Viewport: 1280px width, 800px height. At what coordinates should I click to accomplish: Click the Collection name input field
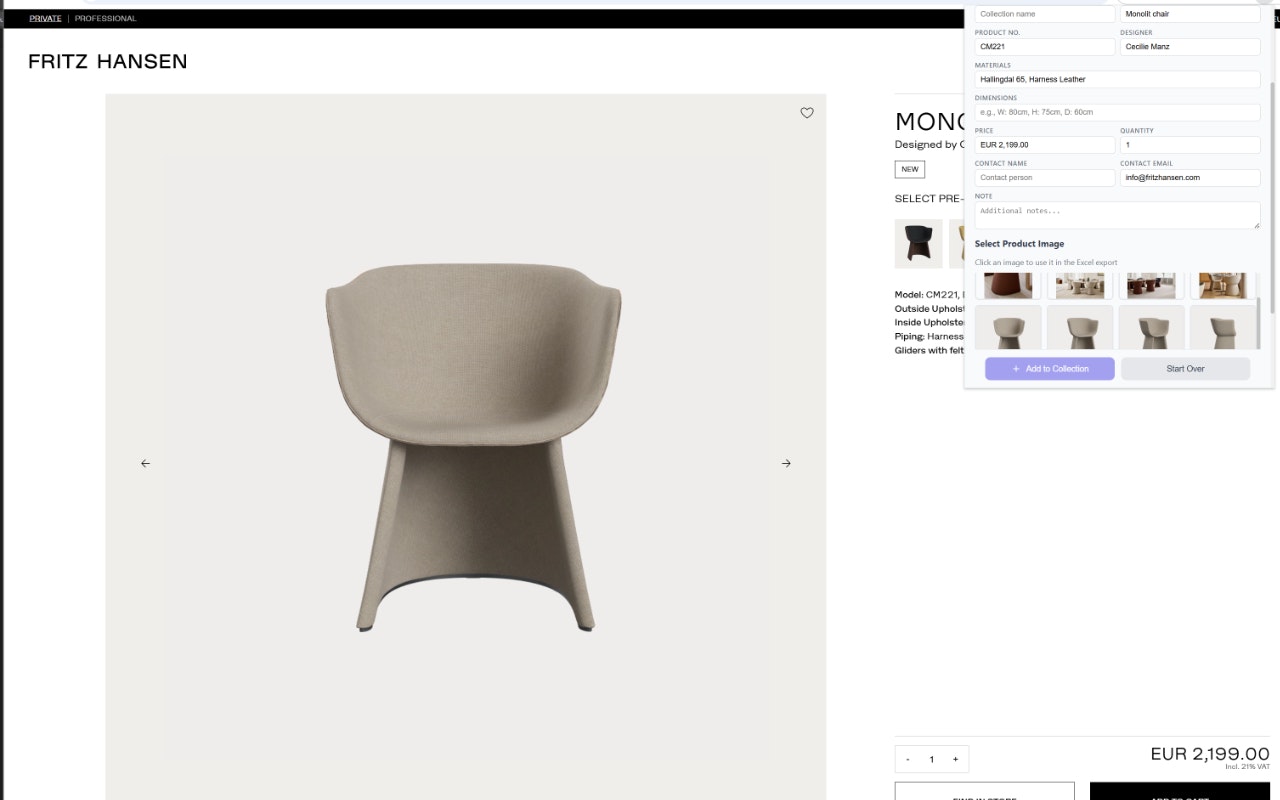coord(1044,13)
